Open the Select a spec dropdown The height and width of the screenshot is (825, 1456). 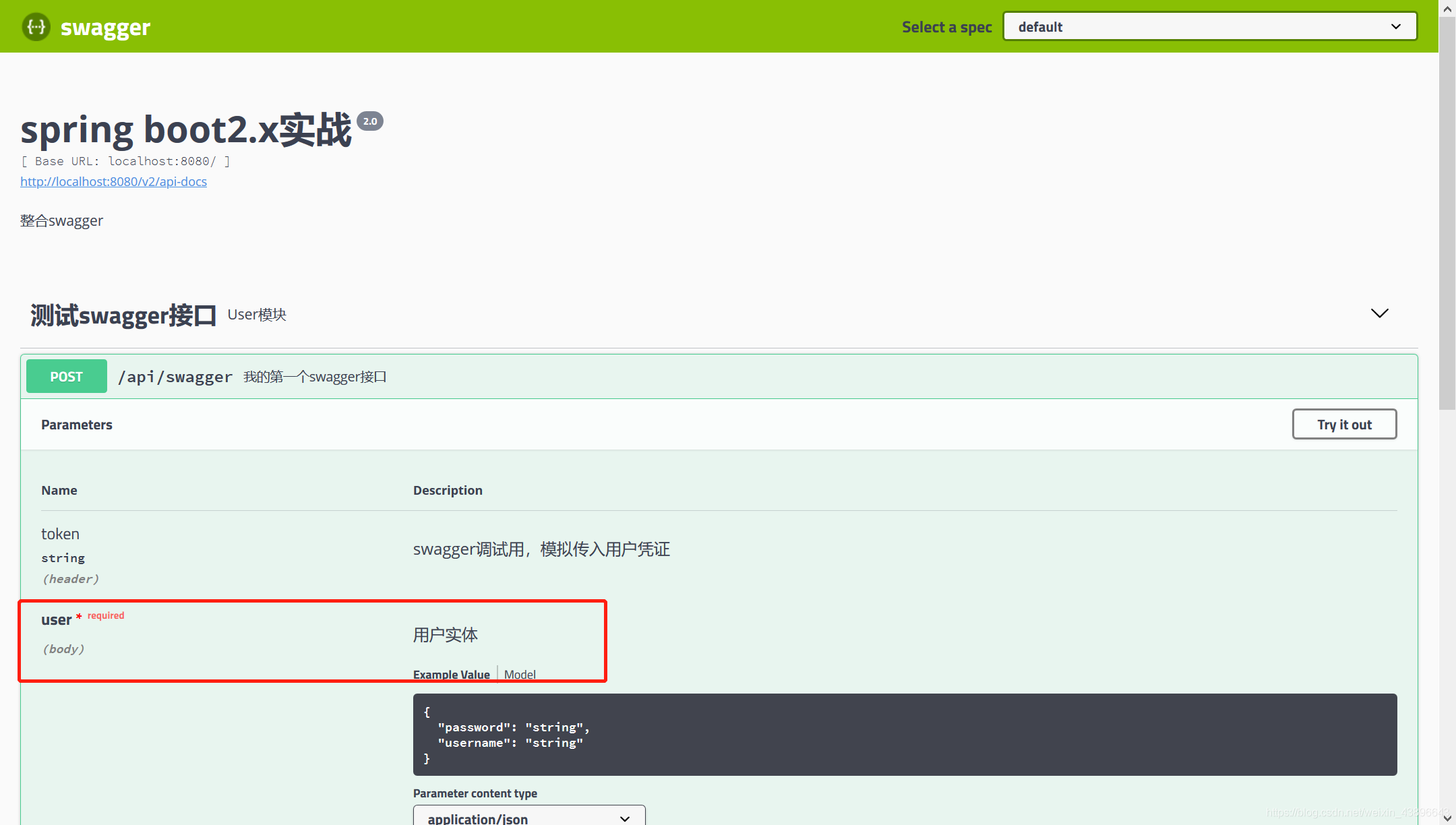pos(1209,27)
